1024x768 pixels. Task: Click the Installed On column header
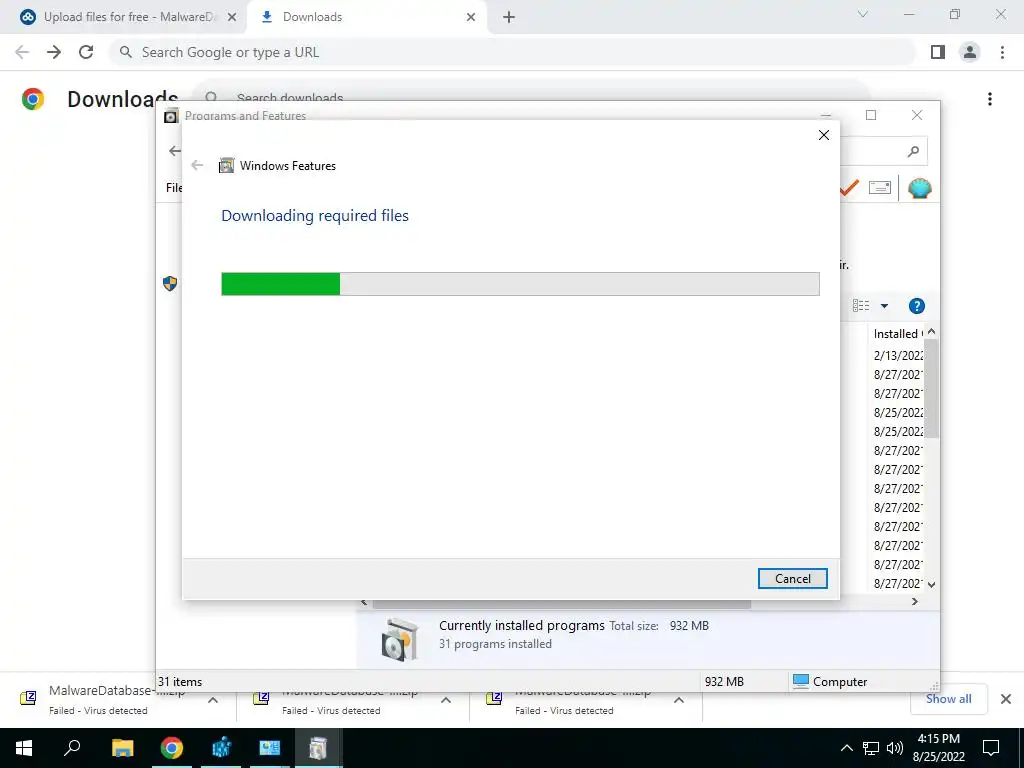[897, 334]
